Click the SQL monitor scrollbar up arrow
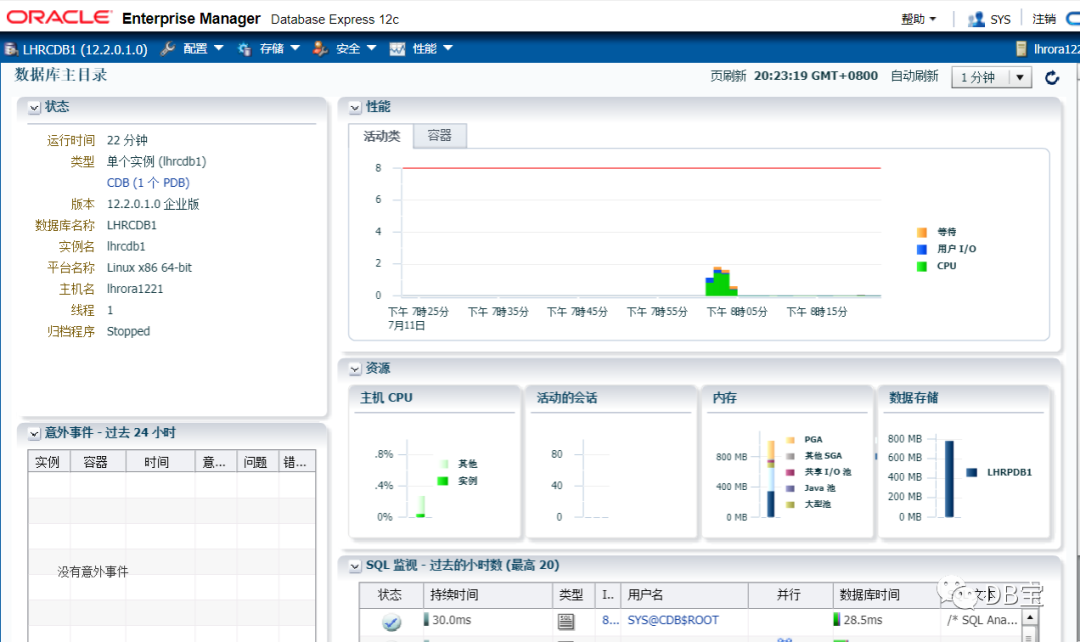 pyautogui.click(x=1030, y=618)
